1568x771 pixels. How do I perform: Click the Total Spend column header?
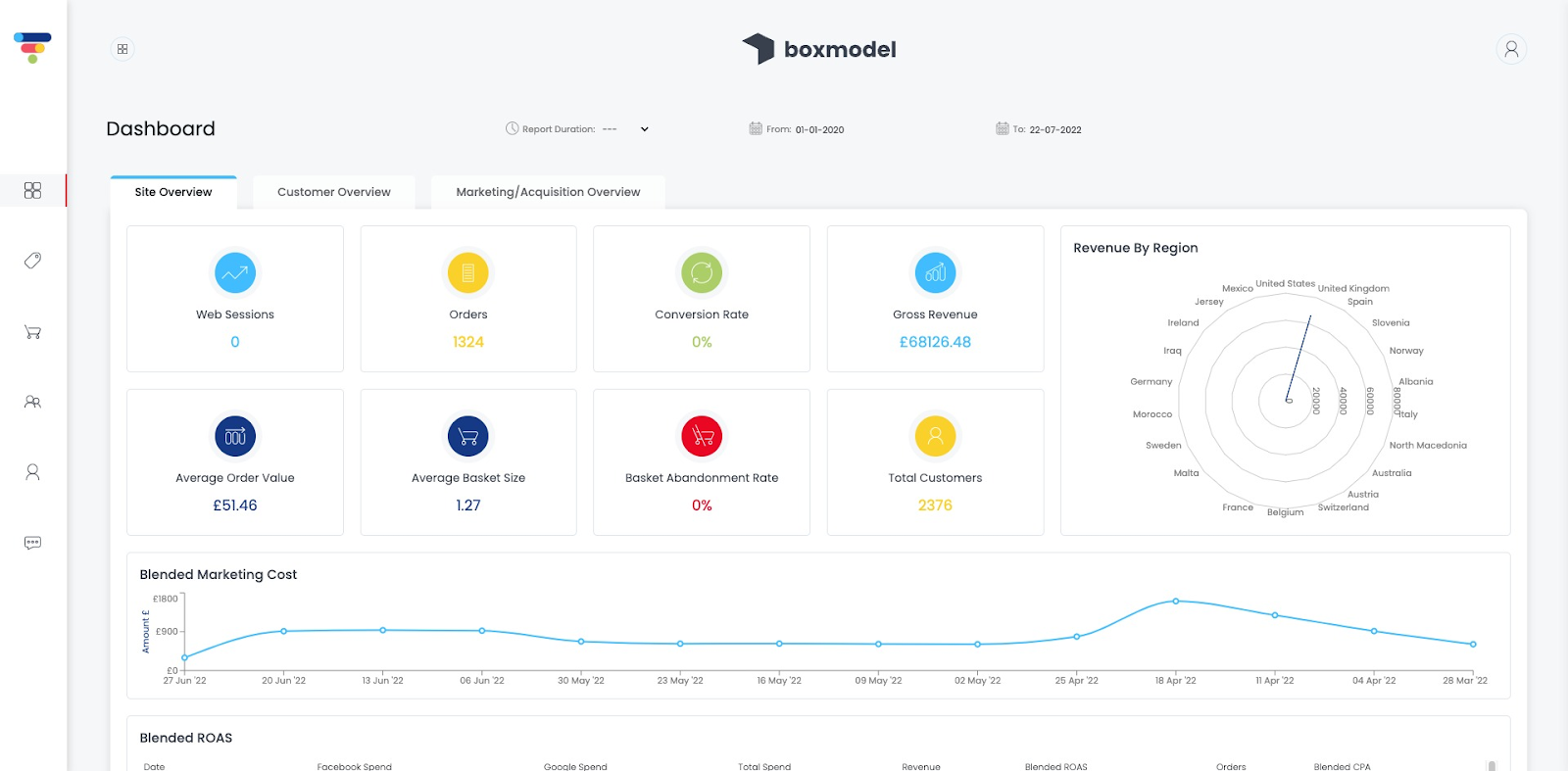[764, 766]
